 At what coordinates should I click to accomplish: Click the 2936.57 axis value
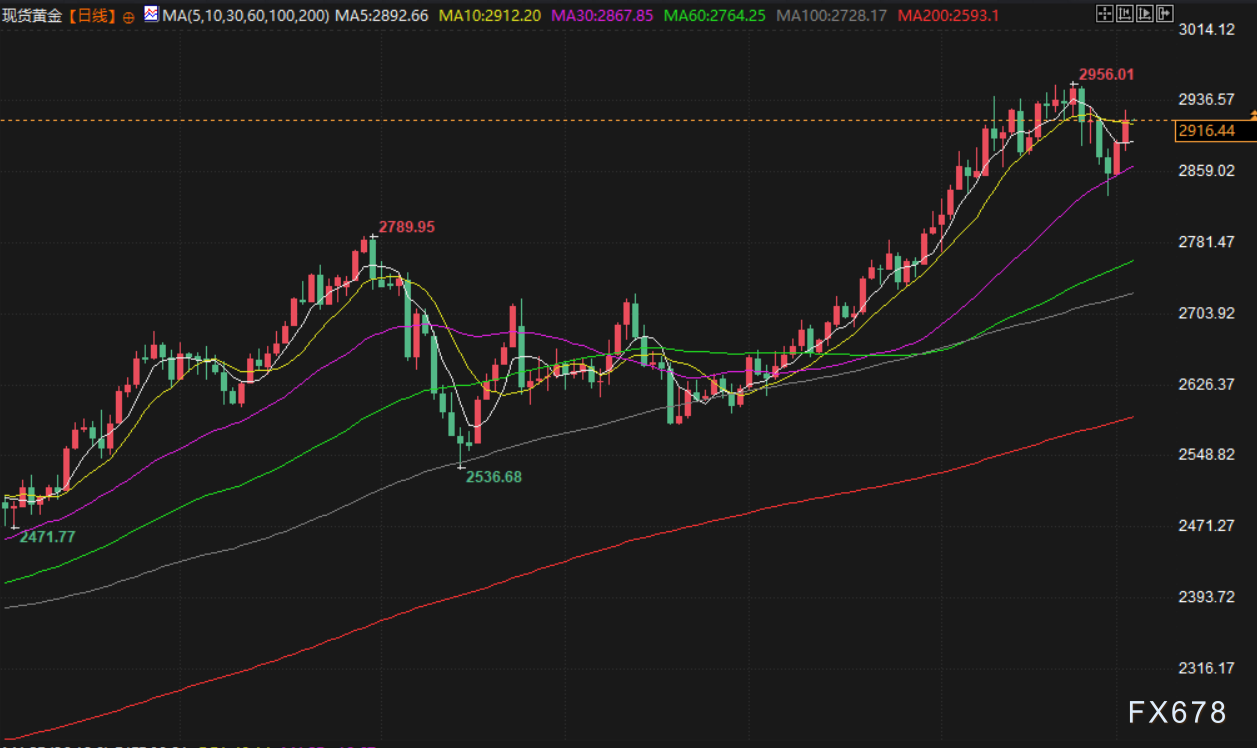coord(1206,100)
